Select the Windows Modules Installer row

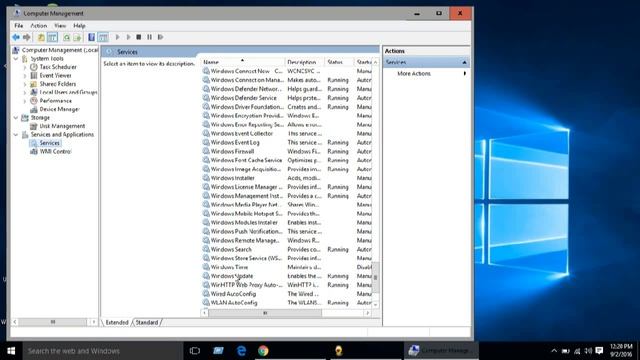coord(287,222)
